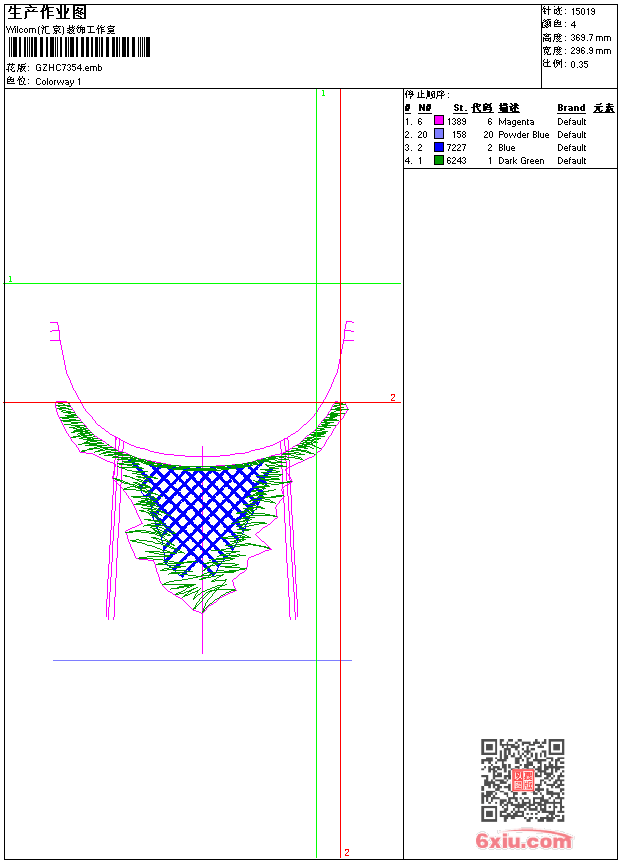Click stitch count 1389 in Magenta row
This screenshot has height=860, width=620.
[x=456, y=121]
